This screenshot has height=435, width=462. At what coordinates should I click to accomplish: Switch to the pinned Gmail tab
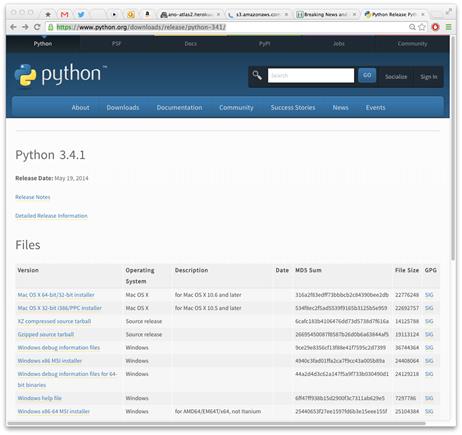pyautogui.click(x=64, y=14)
